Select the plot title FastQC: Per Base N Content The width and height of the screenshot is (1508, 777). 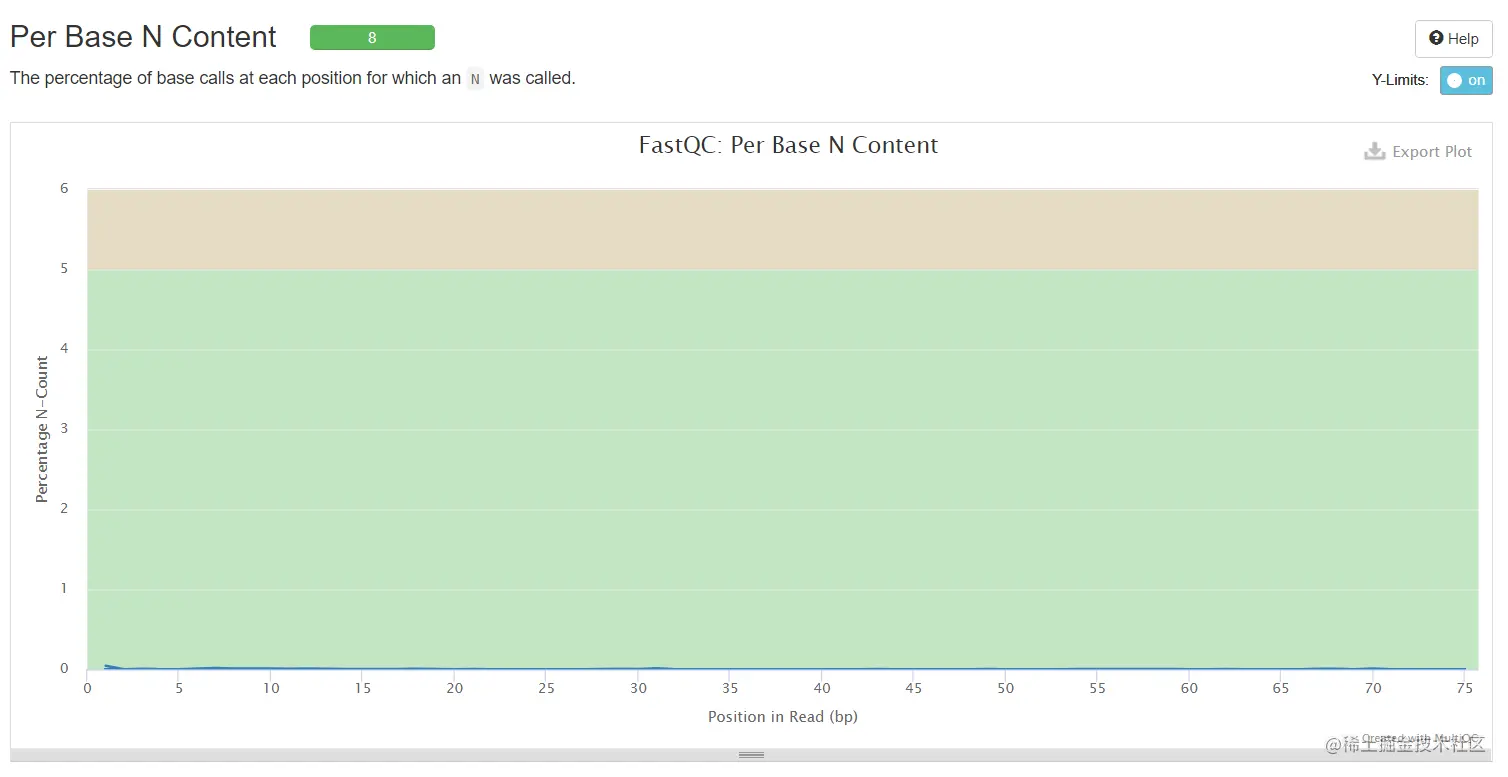(x=788, y=146)
